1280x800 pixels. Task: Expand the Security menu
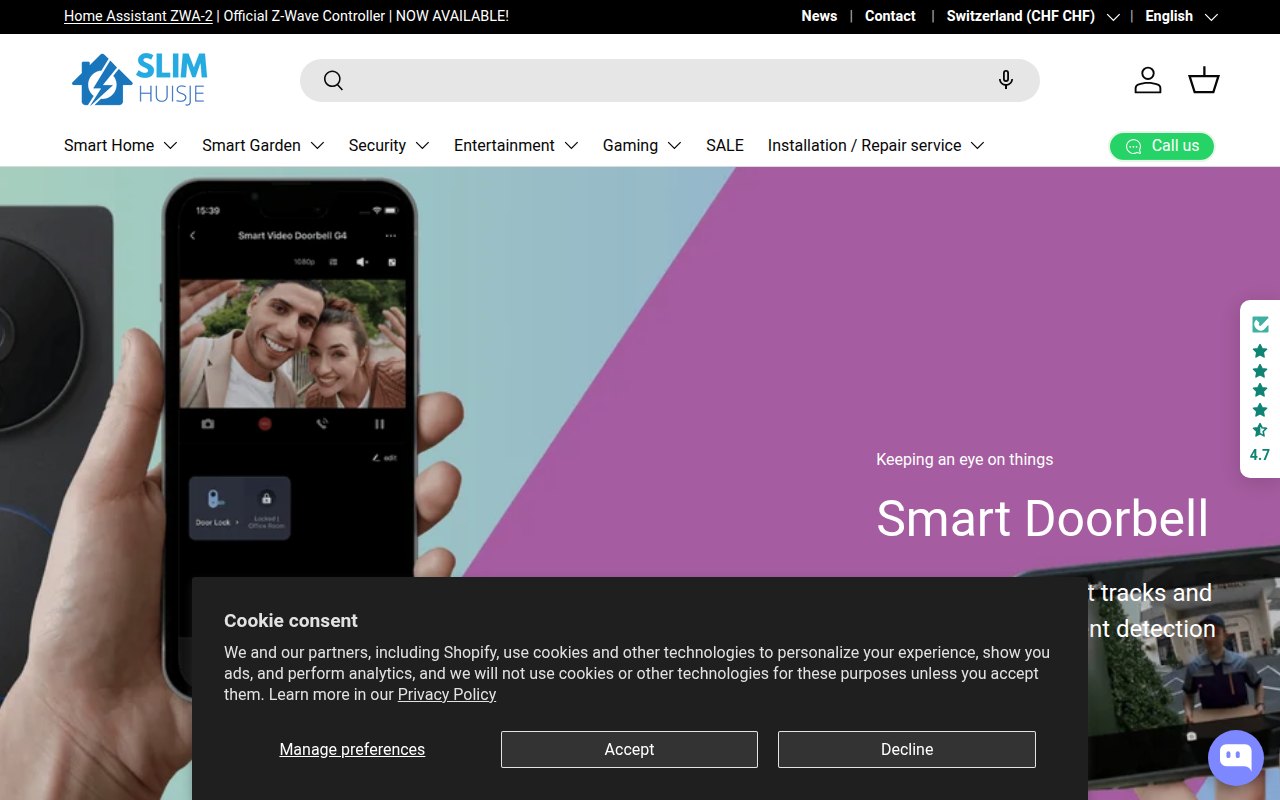(389, 145)
